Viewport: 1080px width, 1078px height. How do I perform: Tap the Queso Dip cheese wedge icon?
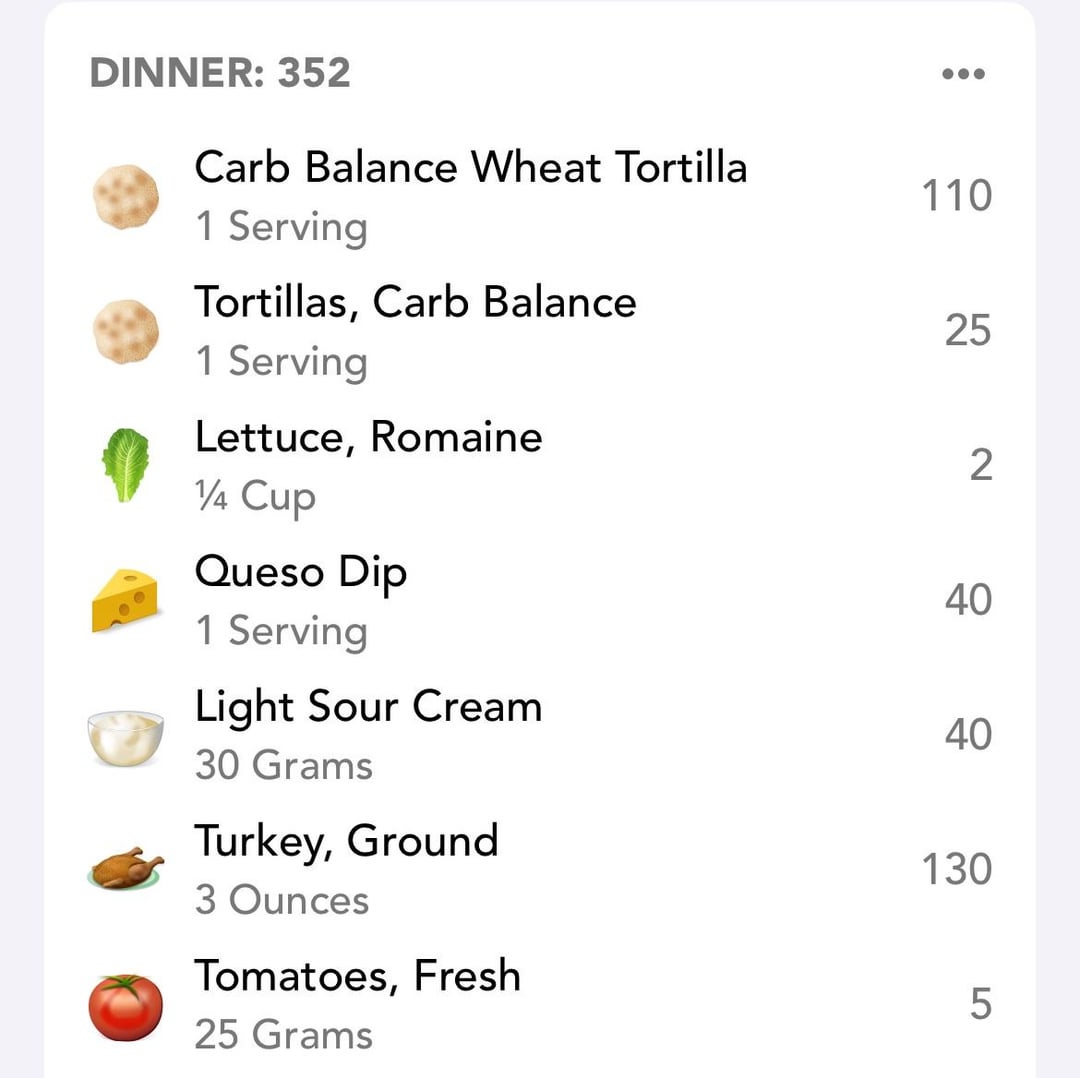tap(125, 600)
